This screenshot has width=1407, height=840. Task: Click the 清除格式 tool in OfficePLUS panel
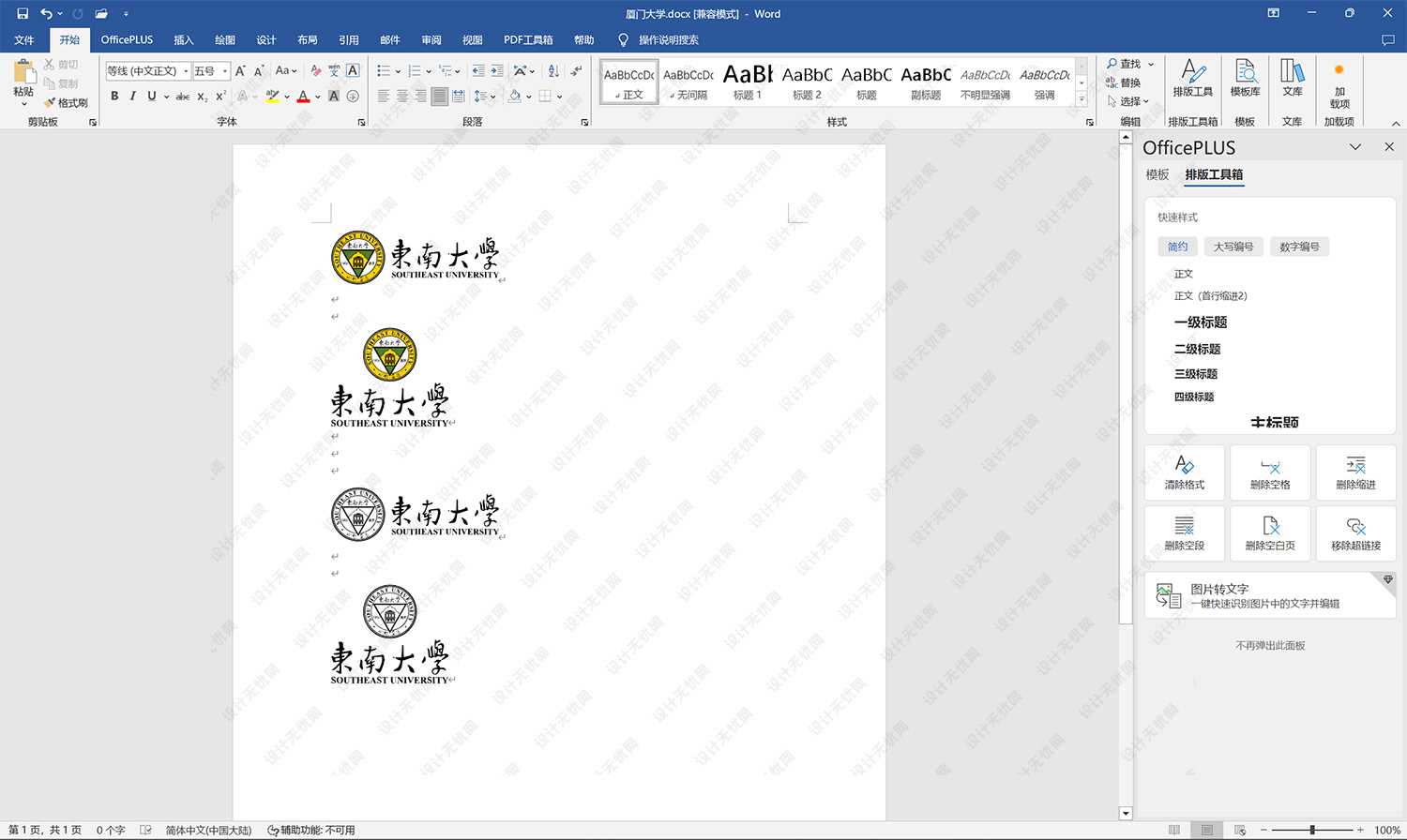[1185, 472]
